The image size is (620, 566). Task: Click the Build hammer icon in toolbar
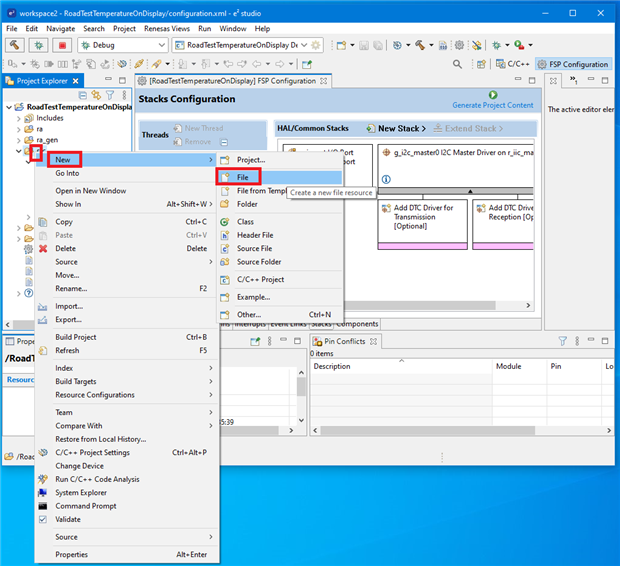tap(15, 46)
